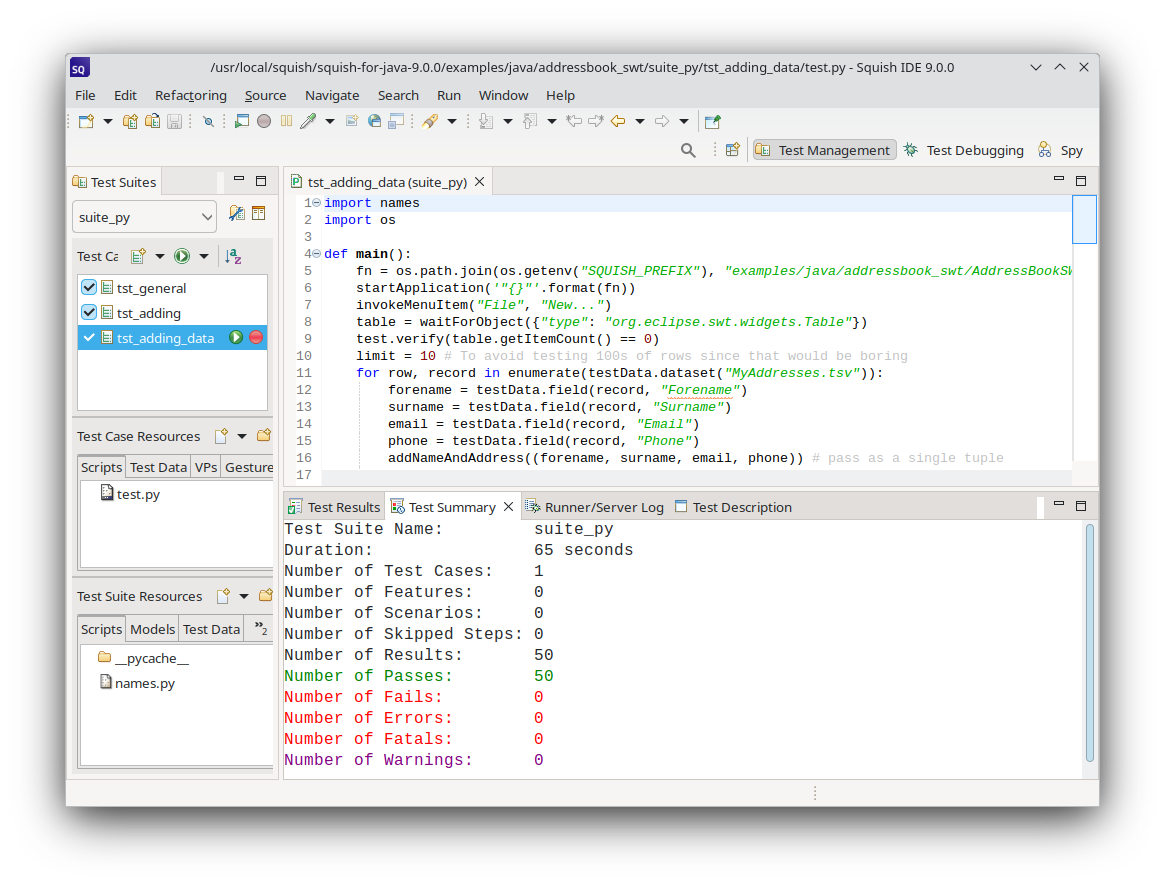
Task: Click the Run Test Suite play icon
Action: (x=182, y=257)
